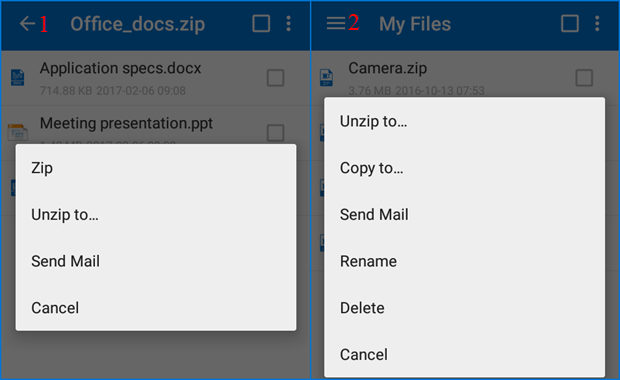Select Unzip to... in the Office_docs popup
This screenshot has height=380, width=620.
pos(156,215)
